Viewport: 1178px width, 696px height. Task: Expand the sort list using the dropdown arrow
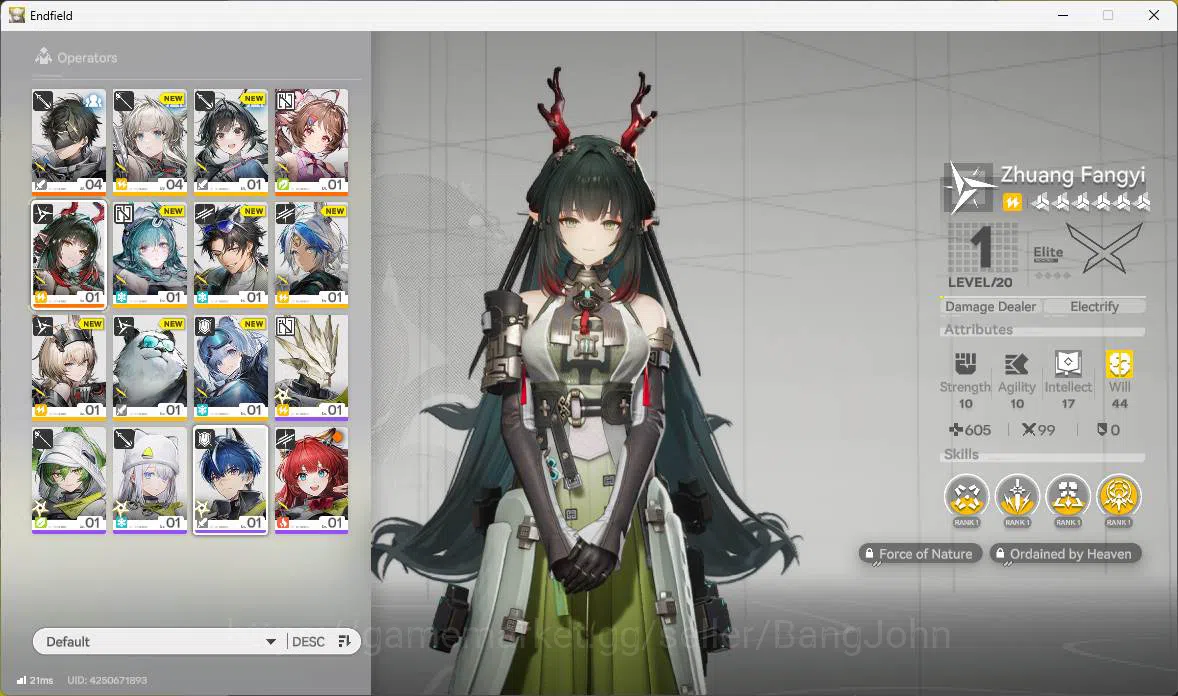click(x=270, y=642)
